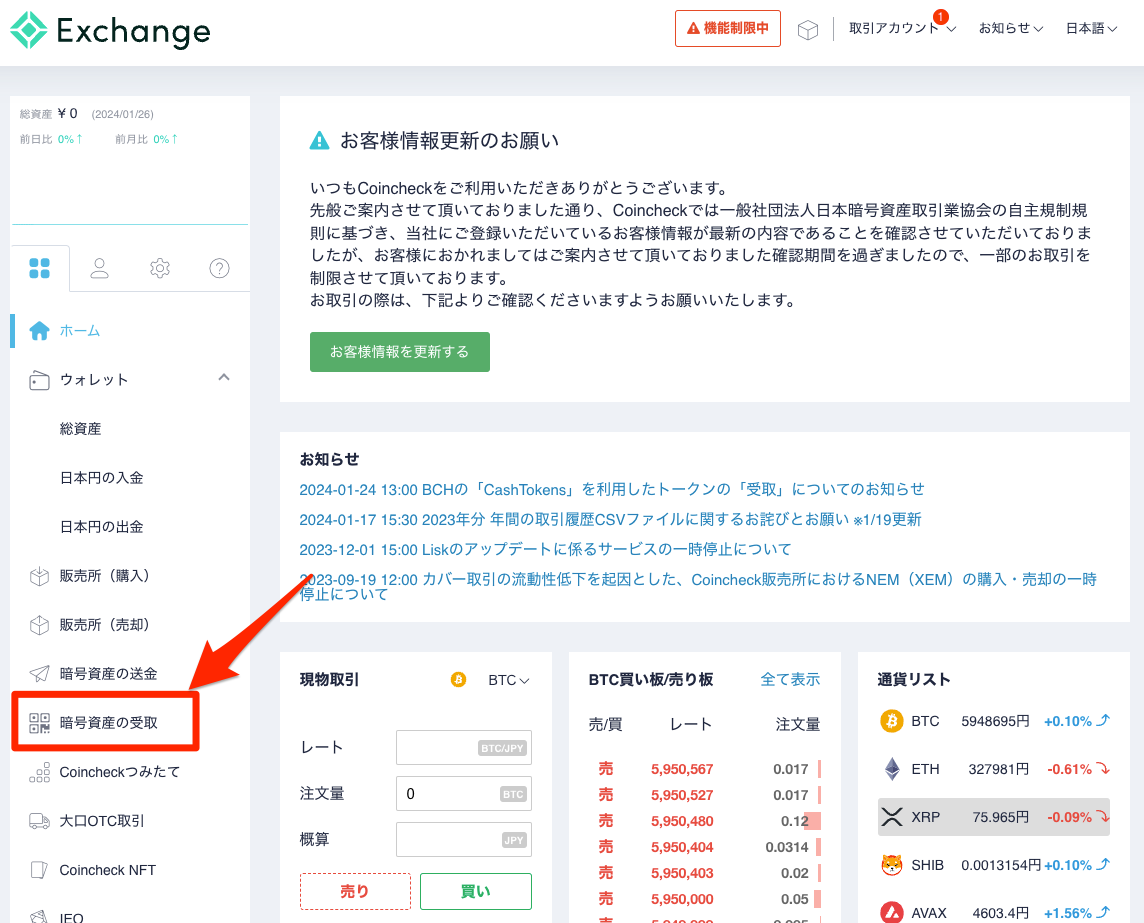Go to ホーム in sidebar
Viewport: 1144px width, 923px height.
(80, 331)
